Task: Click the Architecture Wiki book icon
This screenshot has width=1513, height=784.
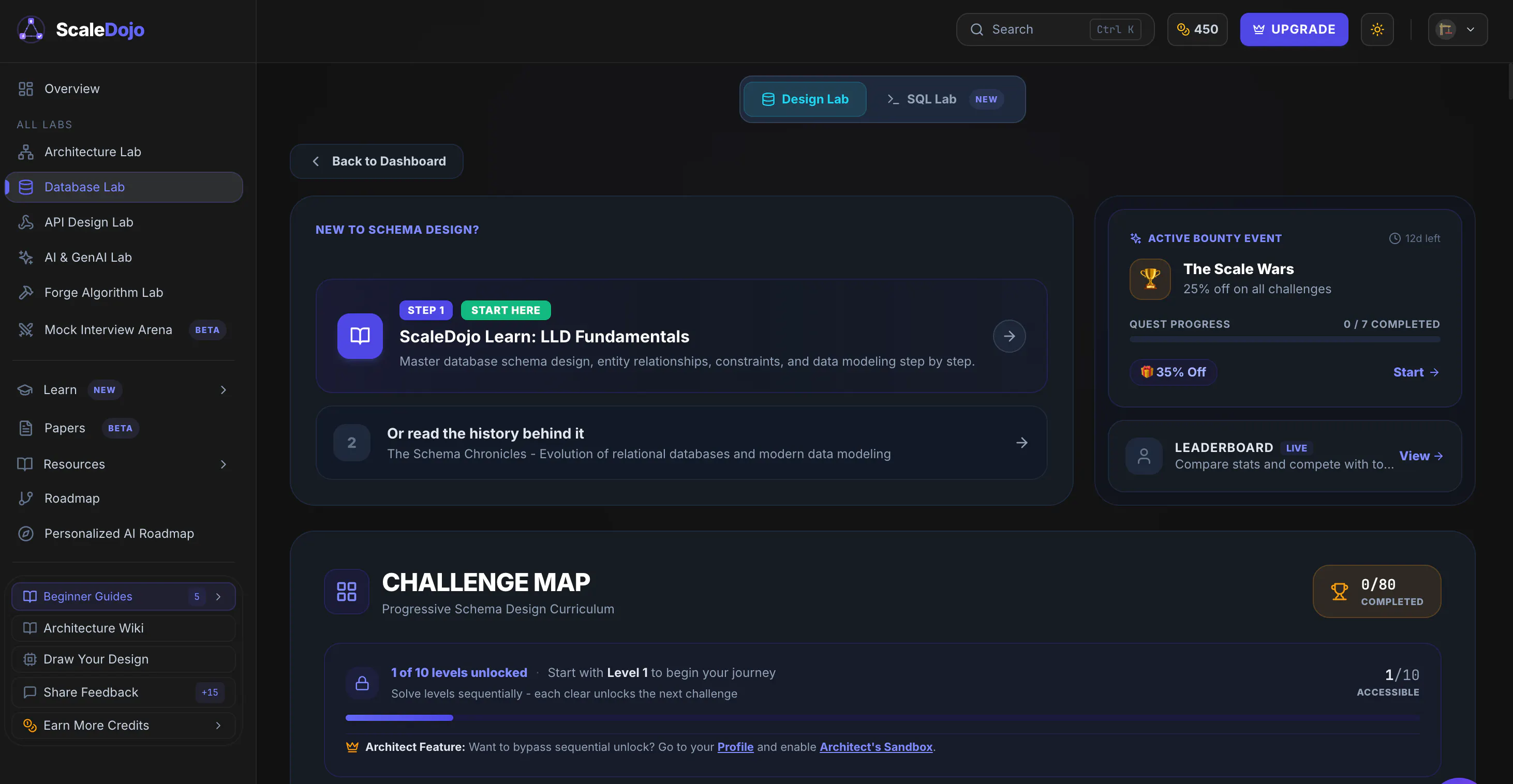Action: (29, 628)
